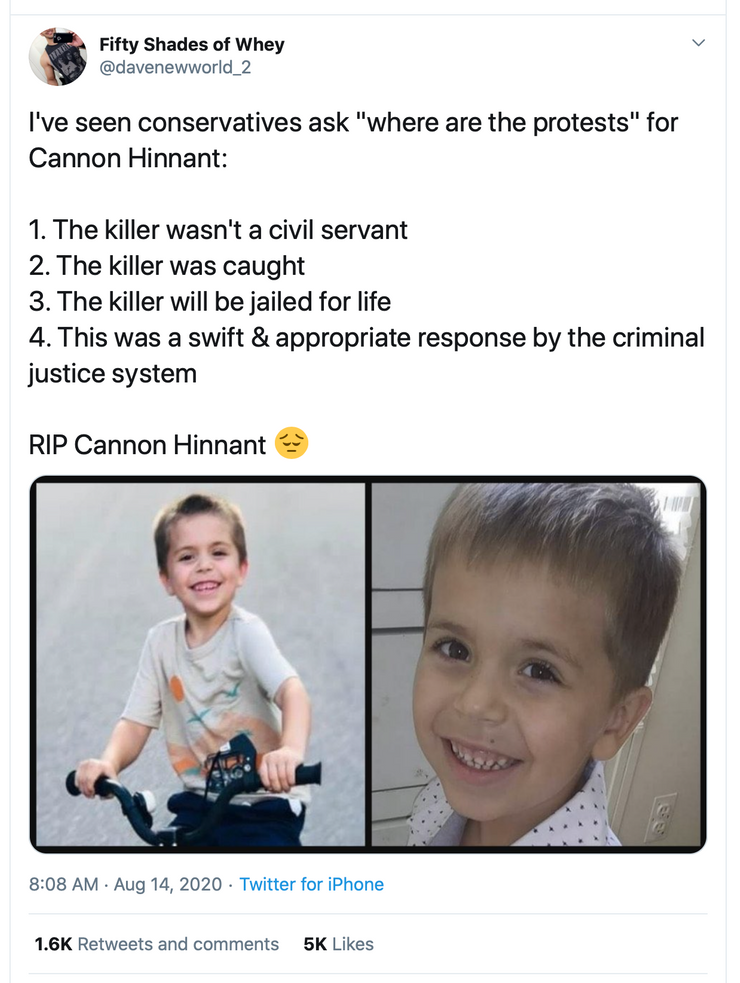Click the 1.6K retweet count number
The height and width of the screenshot is (983, 740).
[53, 944]
